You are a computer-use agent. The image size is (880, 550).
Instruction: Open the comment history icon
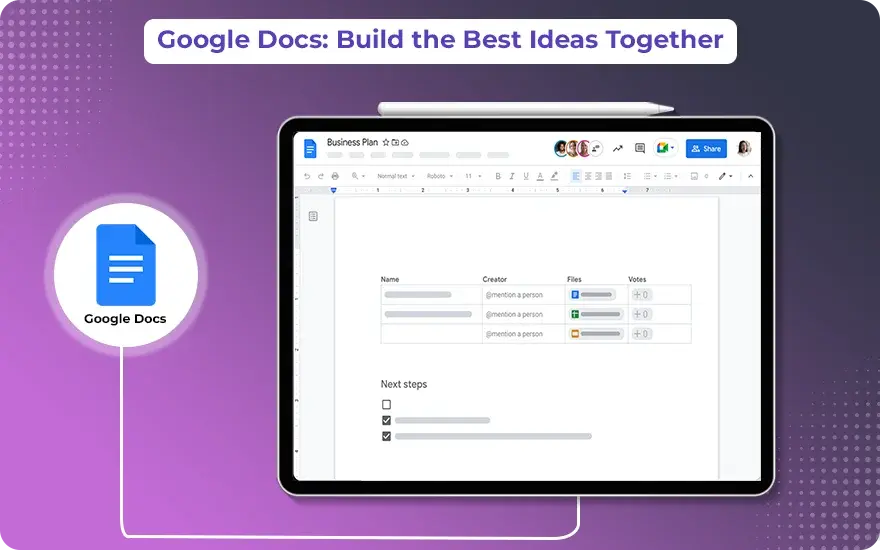tap(640, 148)
